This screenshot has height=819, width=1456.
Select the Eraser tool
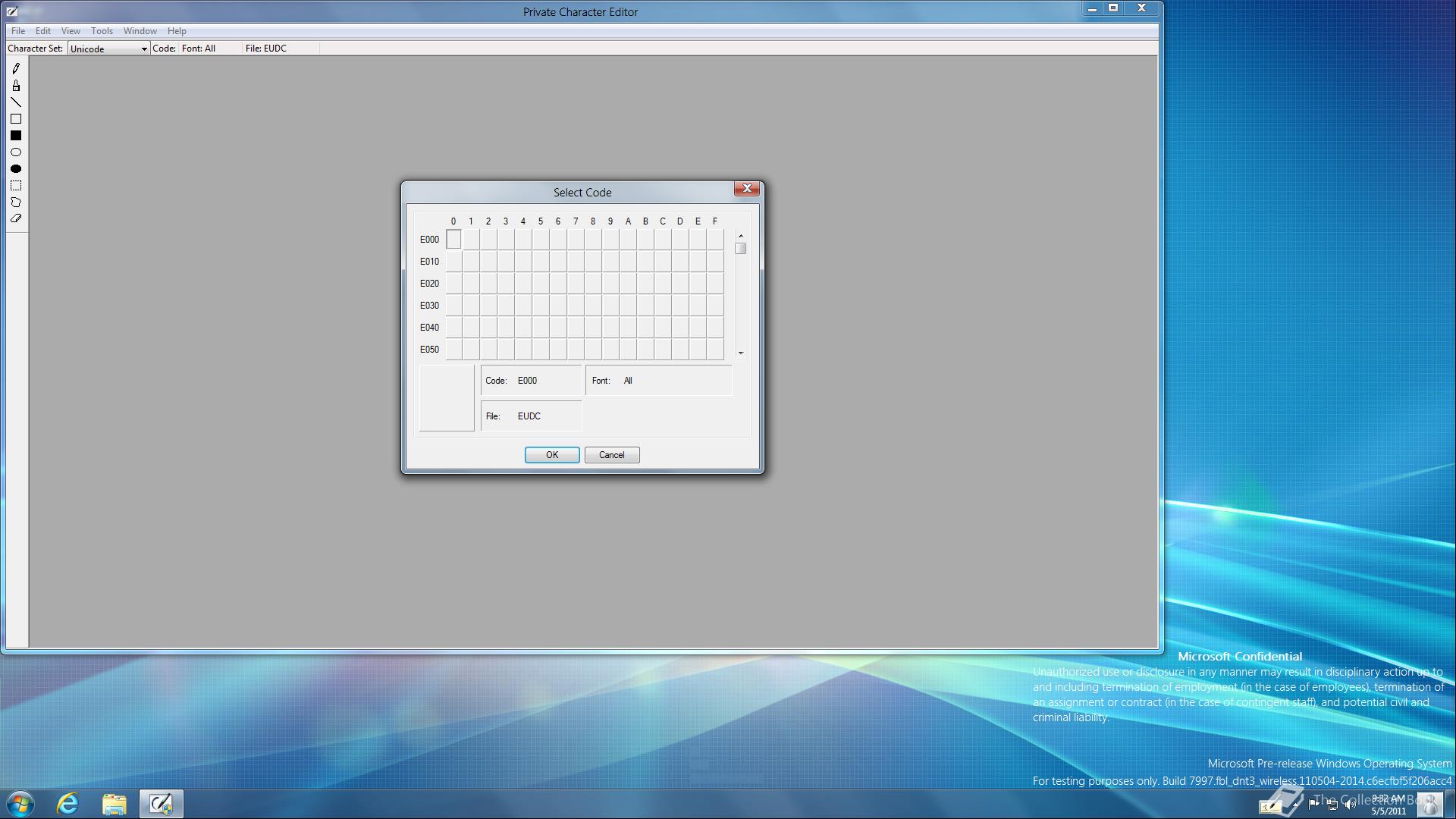point(16,218)
